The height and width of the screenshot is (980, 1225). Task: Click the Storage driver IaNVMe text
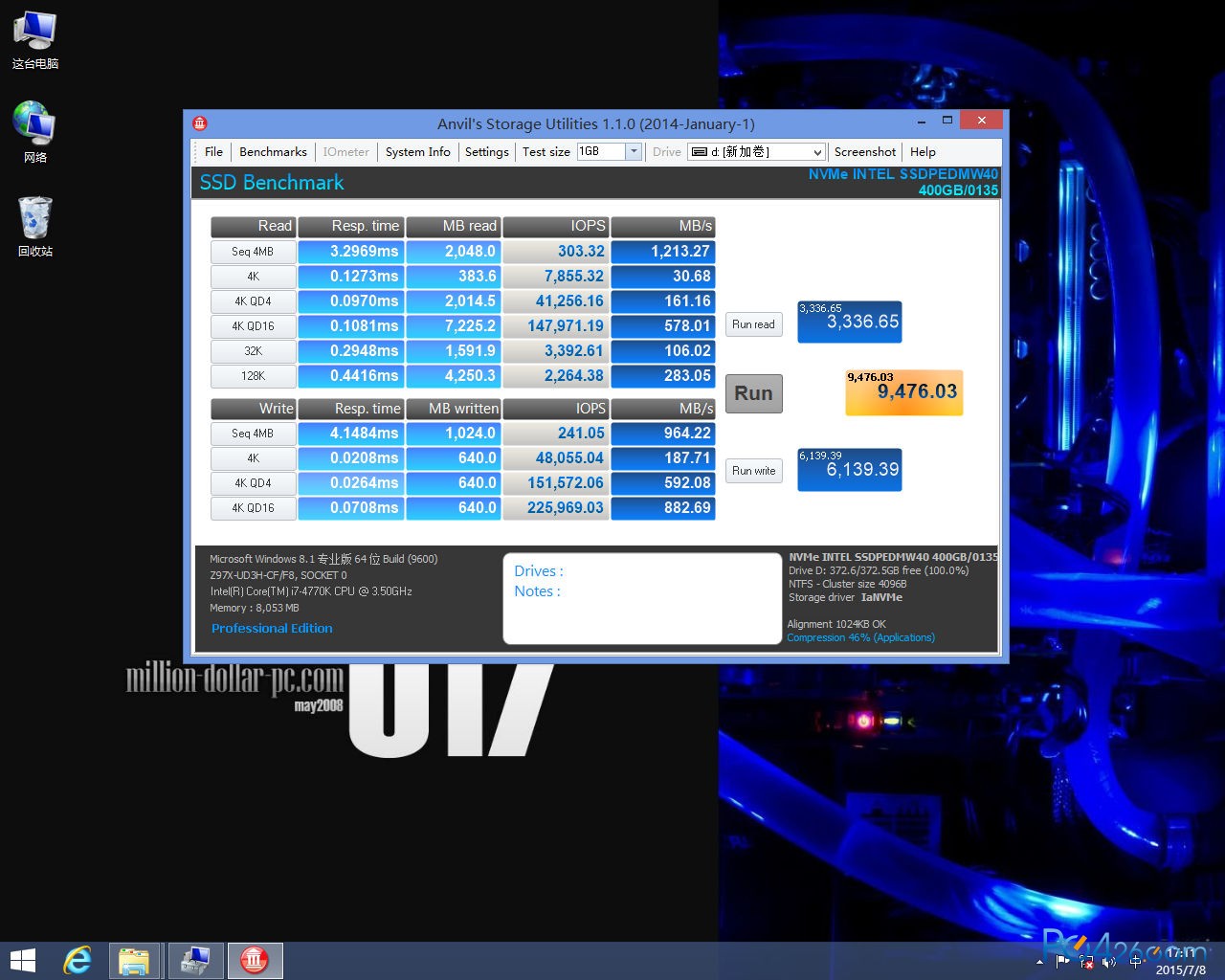tap(845, 597)
